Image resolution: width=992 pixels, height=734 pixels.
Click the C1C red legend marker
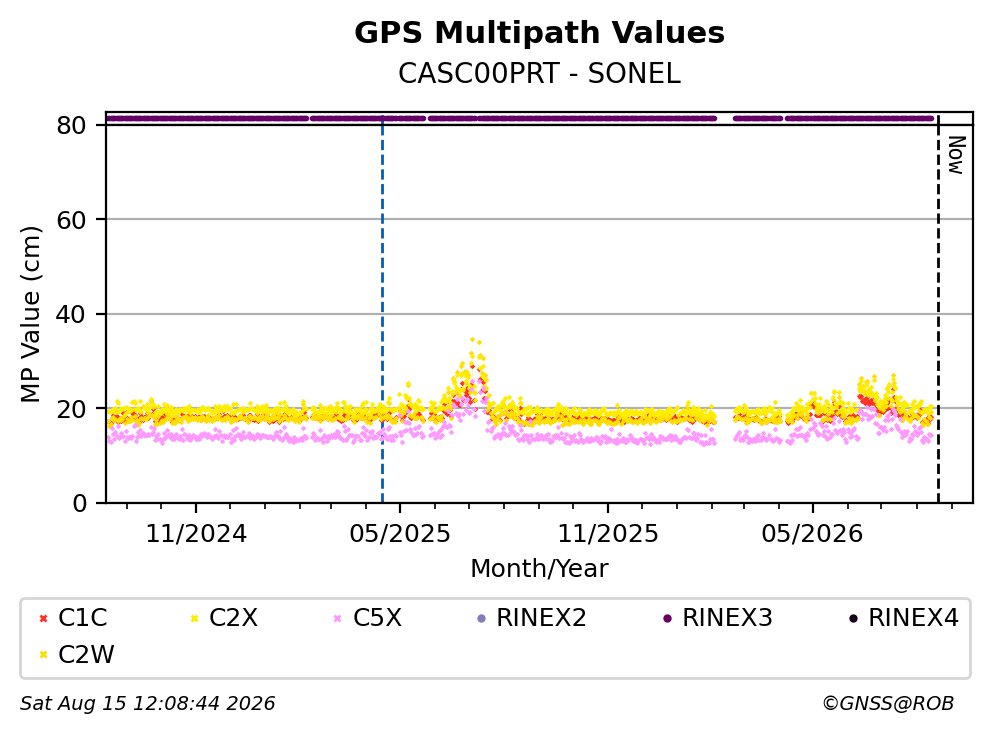[x=43, y=618]
